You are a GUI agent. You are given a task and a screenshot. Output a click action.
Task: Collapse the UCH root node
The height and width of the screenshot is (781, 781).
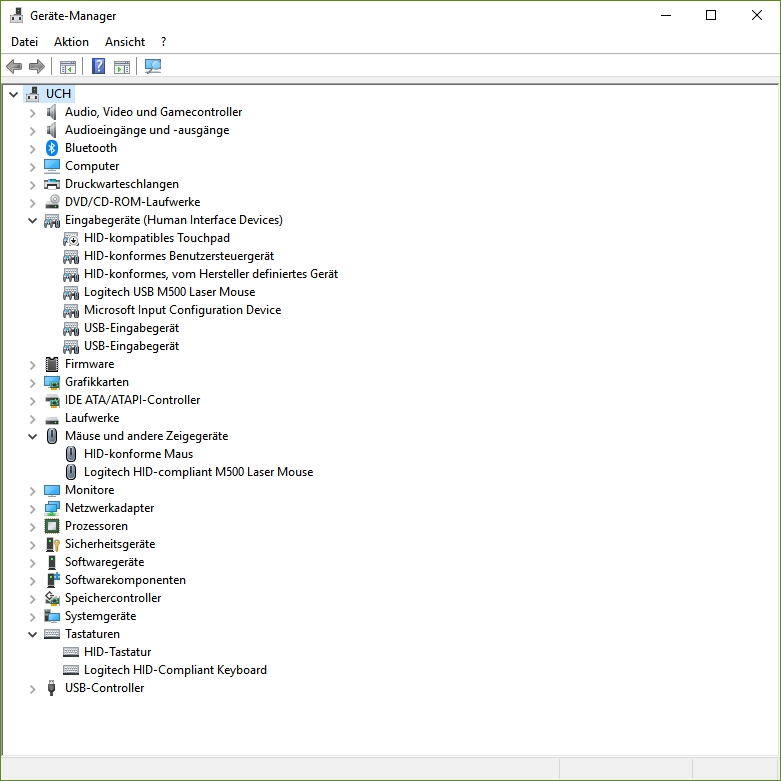point(13,94)
